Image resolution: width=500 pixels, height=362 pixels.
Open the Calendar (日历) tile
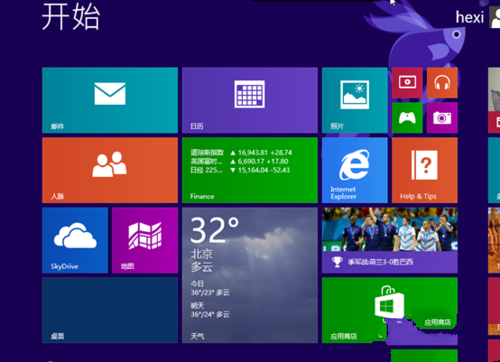point(250,100)
